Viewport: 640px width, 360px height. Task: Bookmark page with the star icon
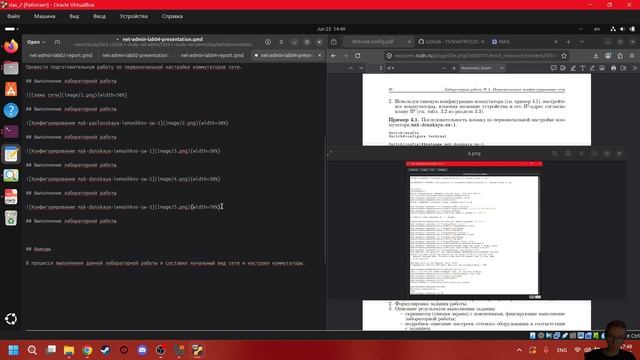point(564,56)
